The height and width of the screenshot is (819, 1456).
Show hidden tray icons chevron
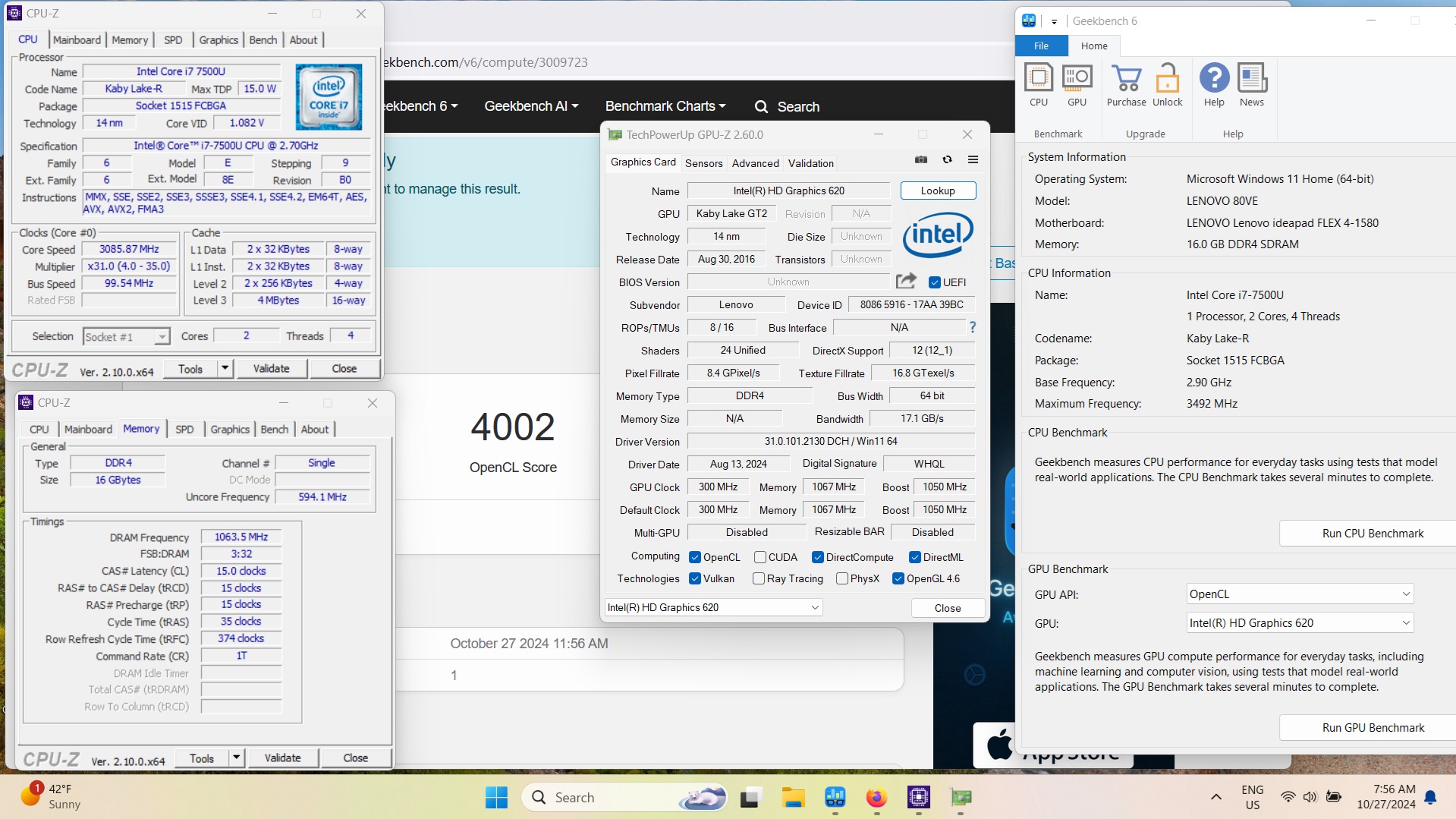1215,797
